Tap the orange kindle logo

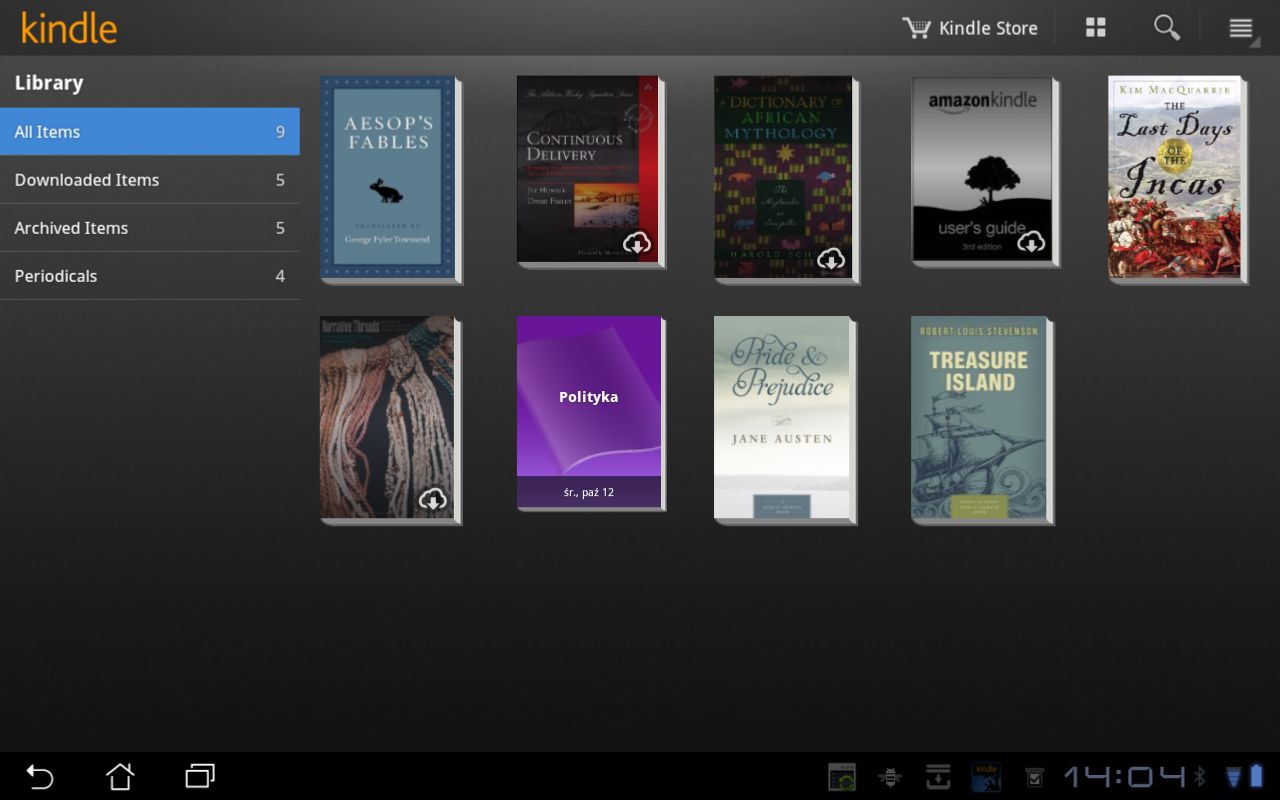click(x=69, y=28)
